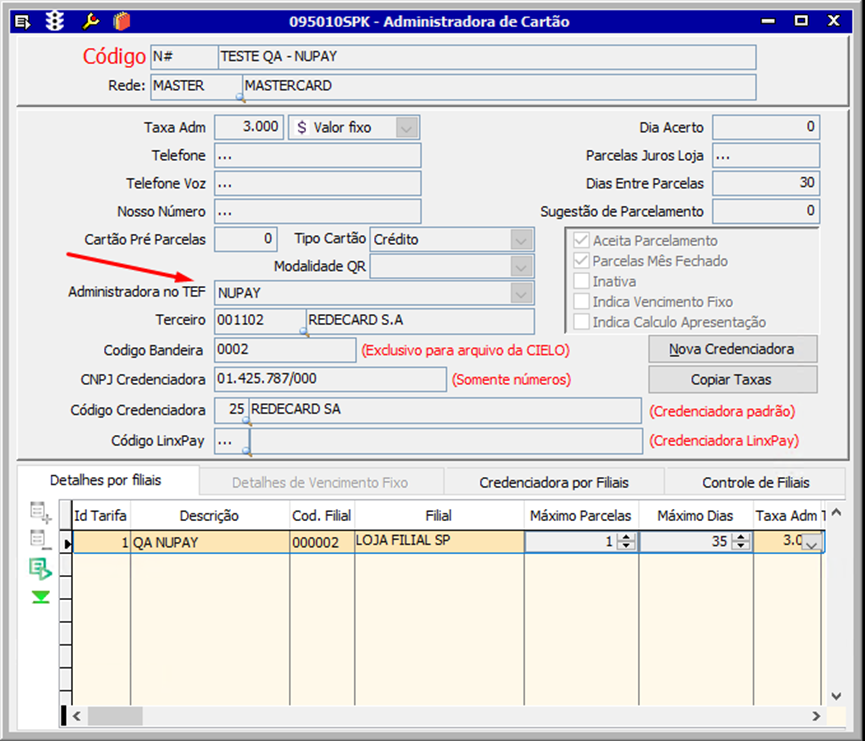
Task: Toggle Aceita Parcelamento checkbox
Action: tap(581, 240)
